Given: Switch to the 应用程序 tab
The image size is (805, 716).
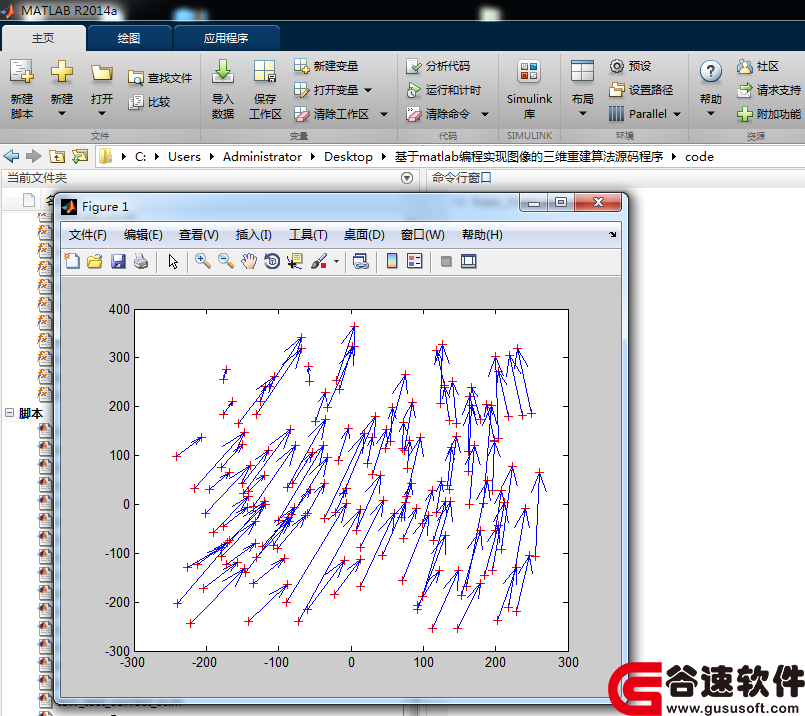Looking at the screenshot, I should [x=226, y=38].
